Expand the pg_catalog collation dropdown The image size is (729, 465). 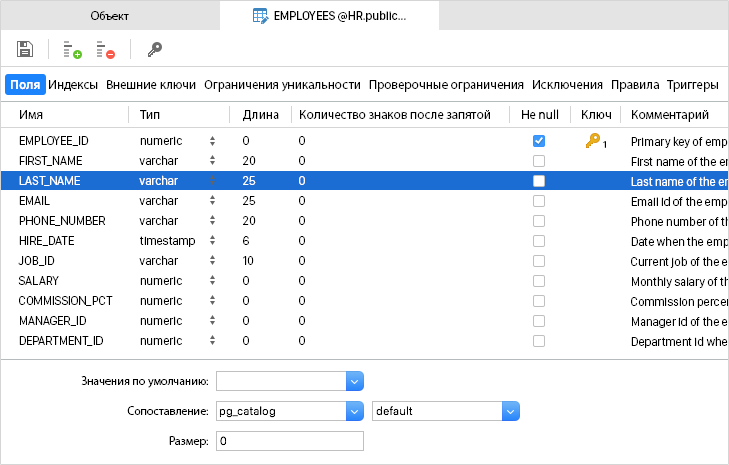[353, 411]
